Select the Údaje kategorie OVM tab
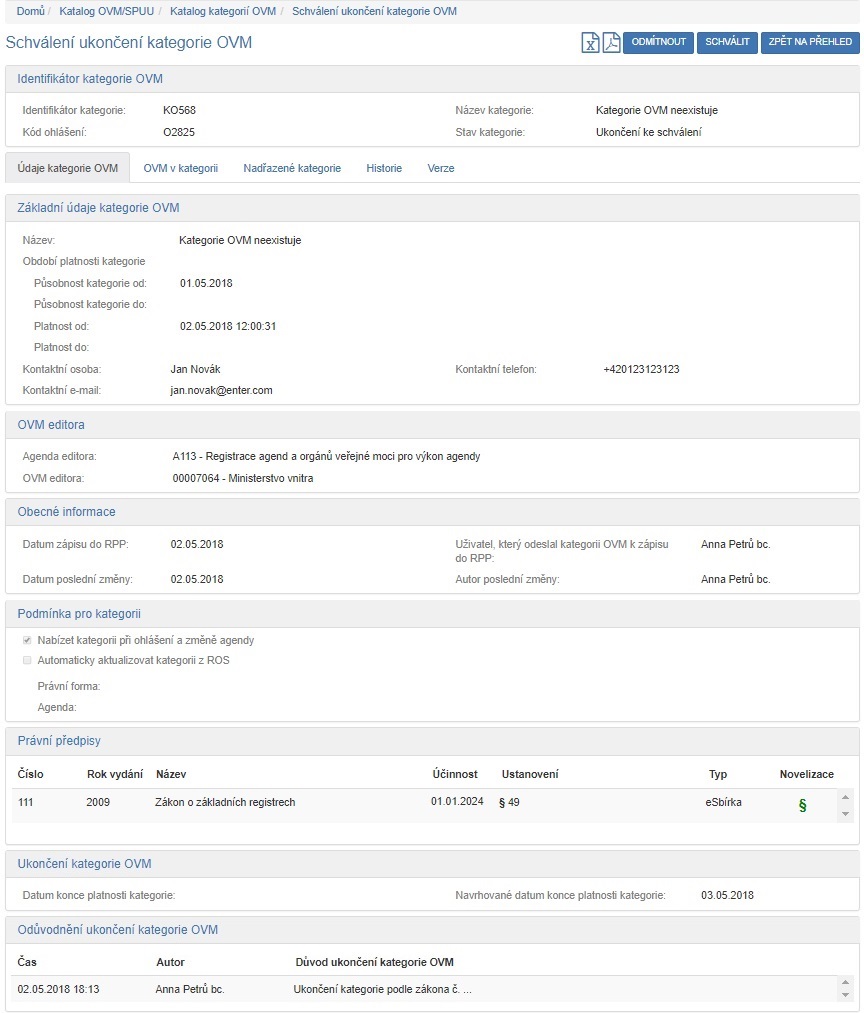864x1013 pixels. [68, 168]
